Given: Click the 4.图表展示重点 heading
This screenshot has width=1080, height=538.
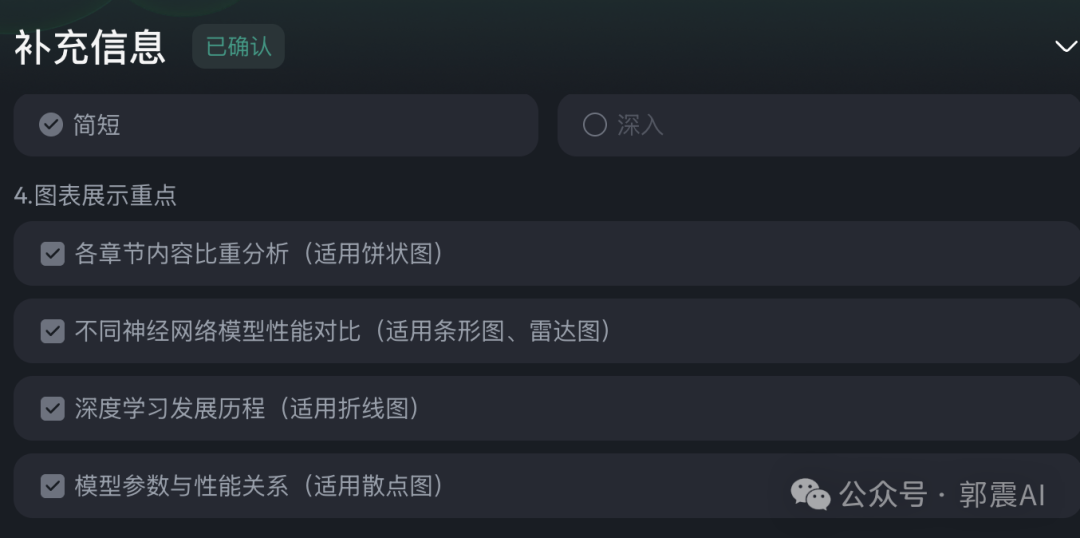Looking at the screenshot, I should 95,195.
